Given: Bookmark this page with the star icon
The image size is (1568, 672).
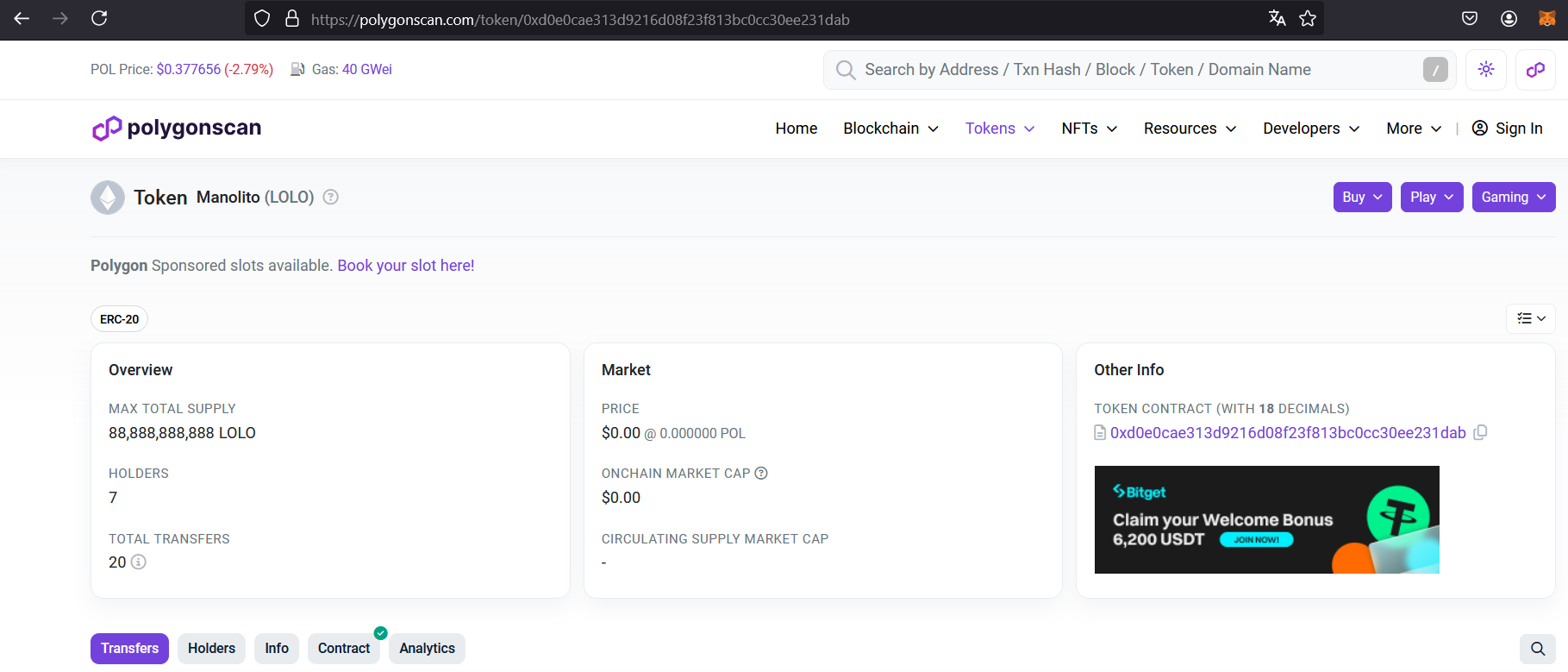Looking at the screenshot, I should 1308,19.
